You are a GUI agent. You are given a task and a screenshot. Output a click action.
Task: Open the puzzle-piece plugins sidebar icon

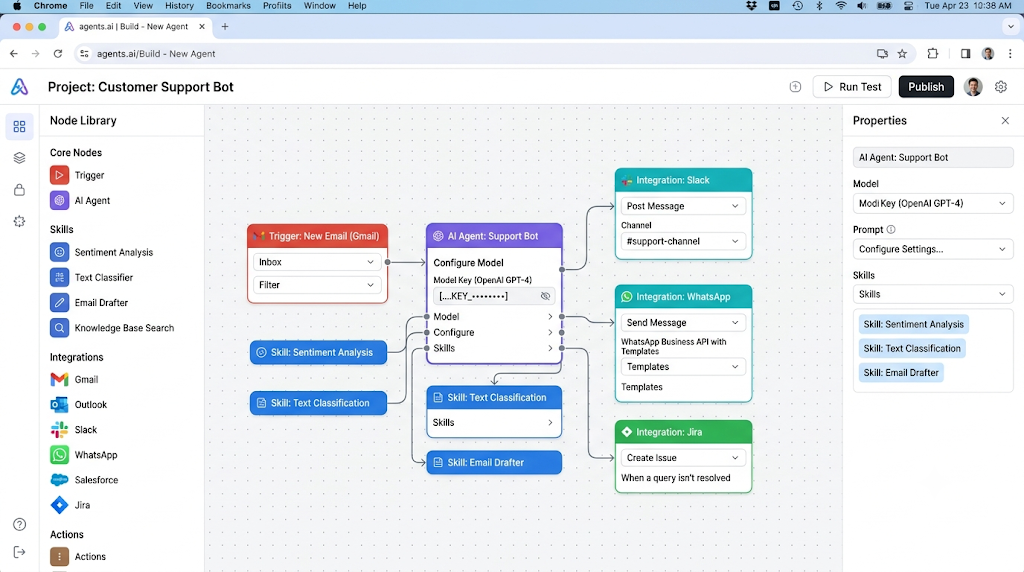pyautogui.click(x=20, y=221)
